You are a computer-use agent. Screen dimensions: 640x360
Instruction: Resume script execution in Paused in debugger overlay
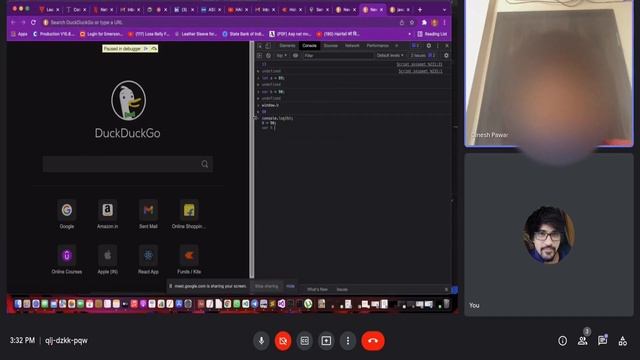point(146,49)
